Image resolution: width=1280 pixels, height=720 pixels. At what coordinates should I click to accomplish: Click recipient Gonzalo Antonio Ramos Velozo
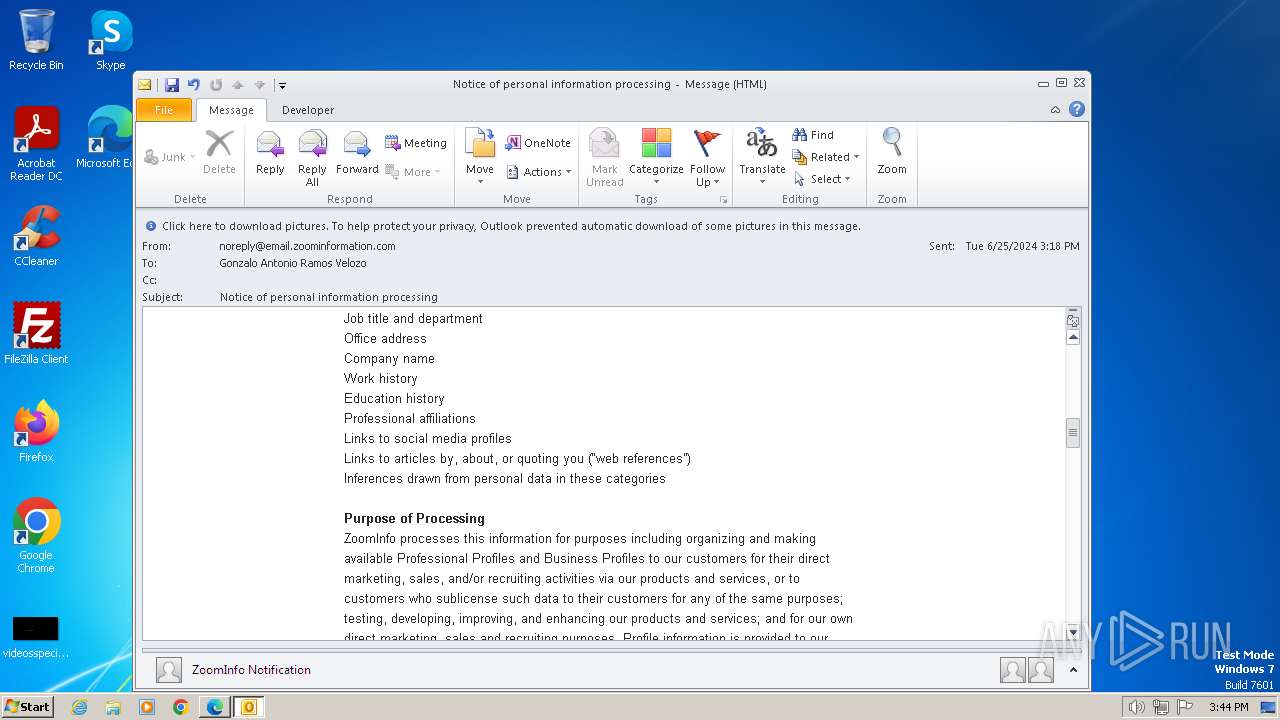point(293,263)
